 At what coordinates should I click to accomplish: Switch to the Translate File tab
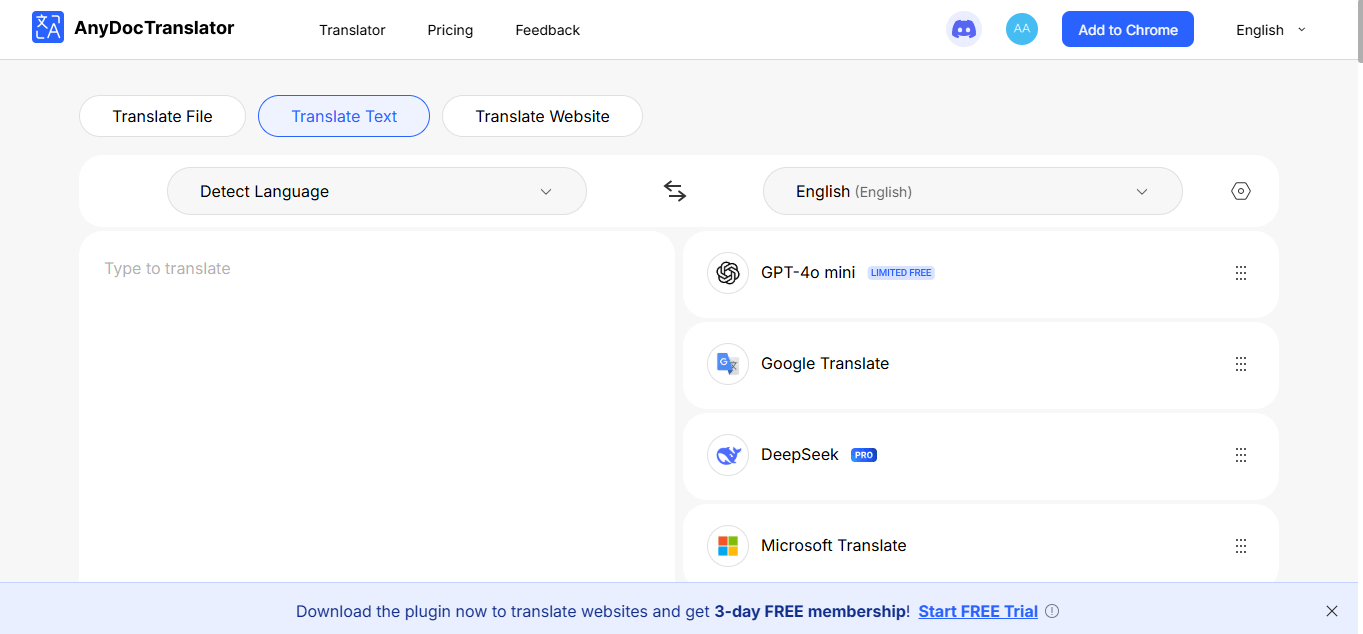pos(162,116)
